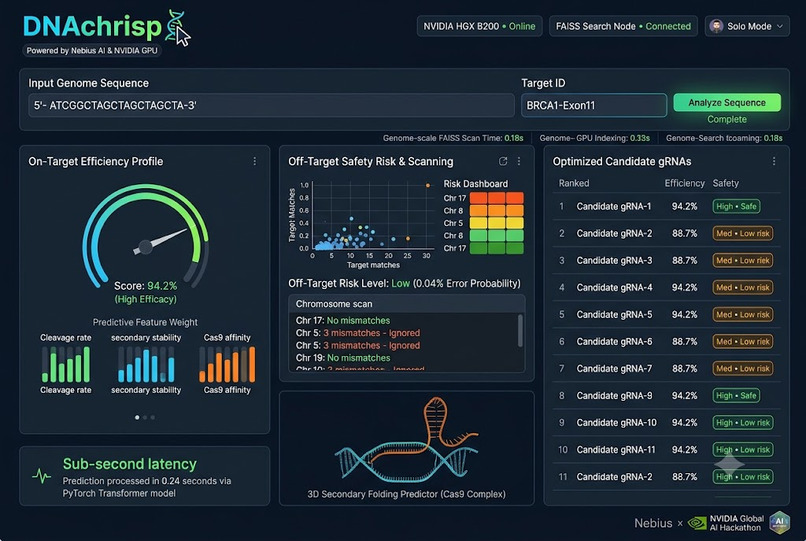
Task: Click the Predictive Feature Weight heading
Action: coord(145,322)
